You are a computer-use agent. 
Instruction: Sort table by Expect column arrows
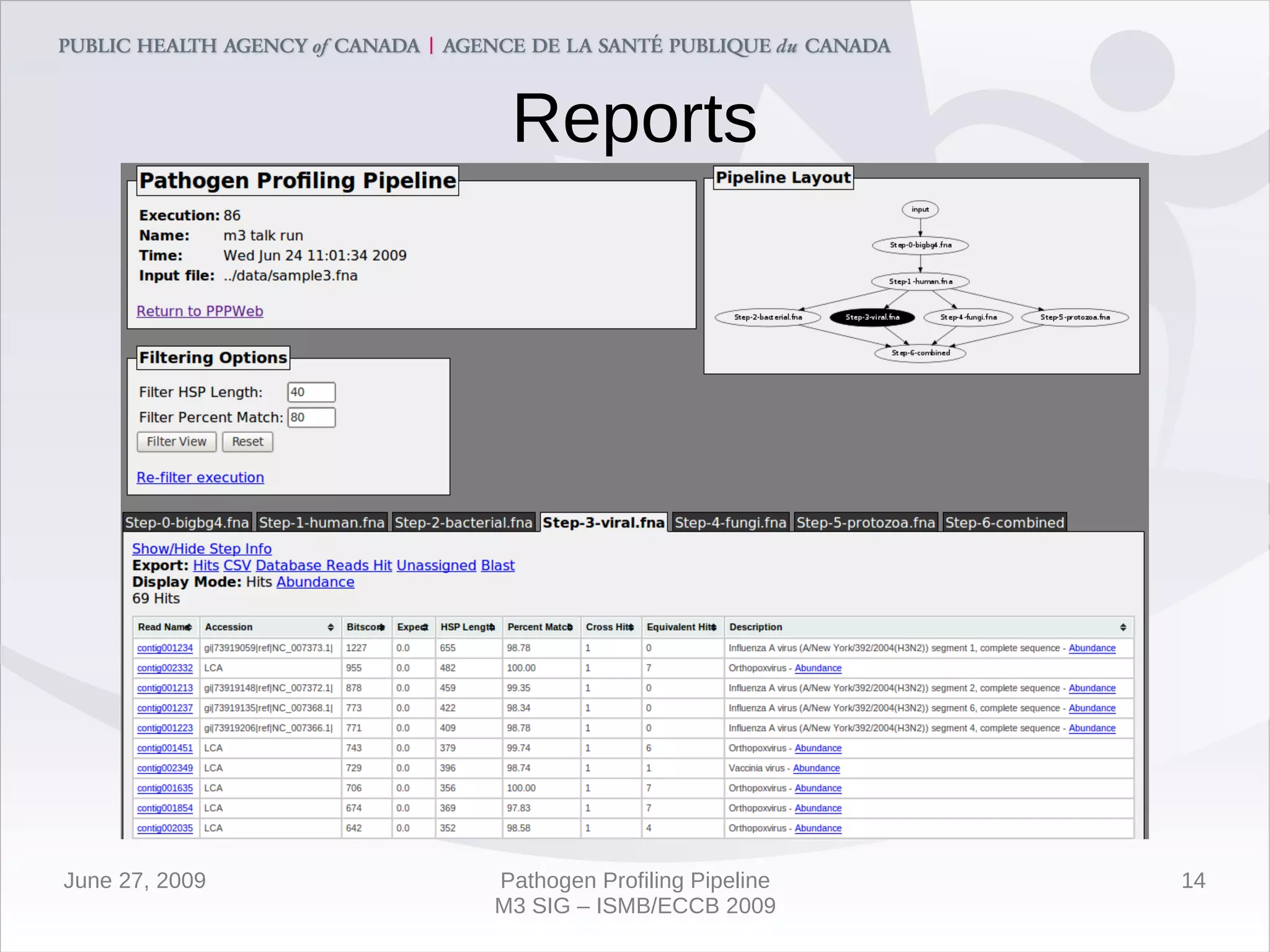click(425, 628)
